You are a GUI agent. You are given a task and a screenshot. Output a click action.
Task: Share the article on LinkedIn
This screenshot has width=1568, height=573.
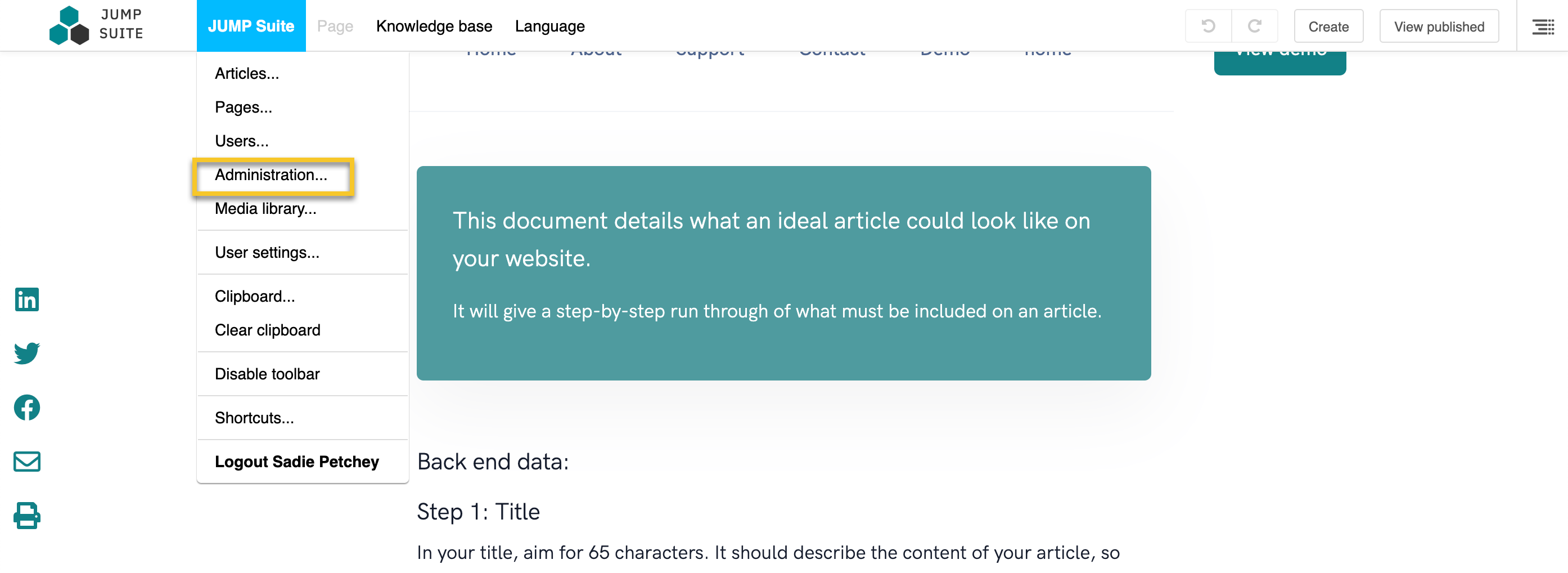(27, 299)
